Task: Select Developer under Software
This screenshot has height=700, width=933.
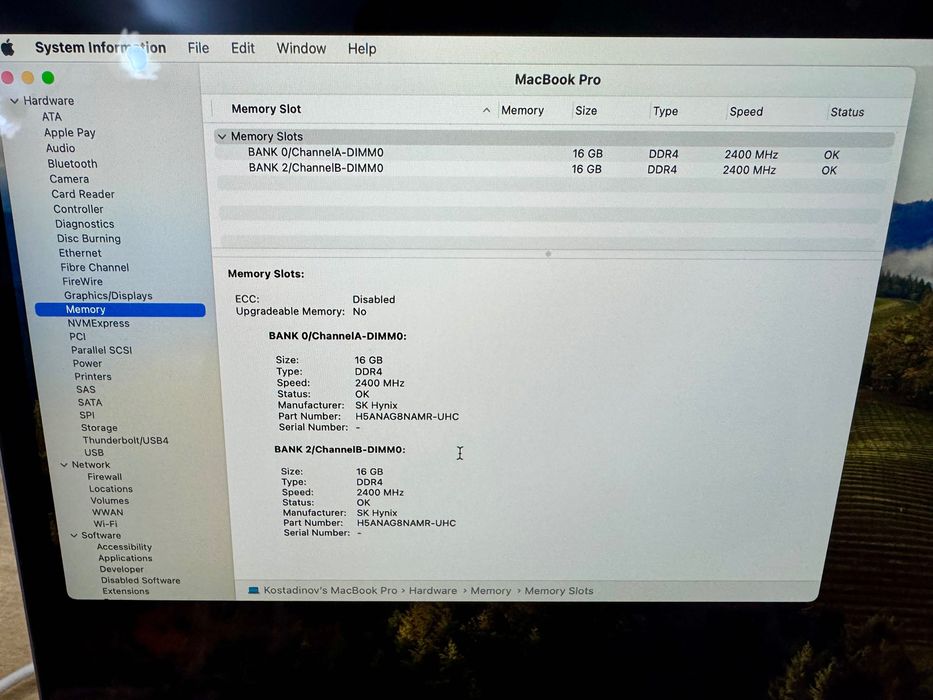Action: coord(121,569)
